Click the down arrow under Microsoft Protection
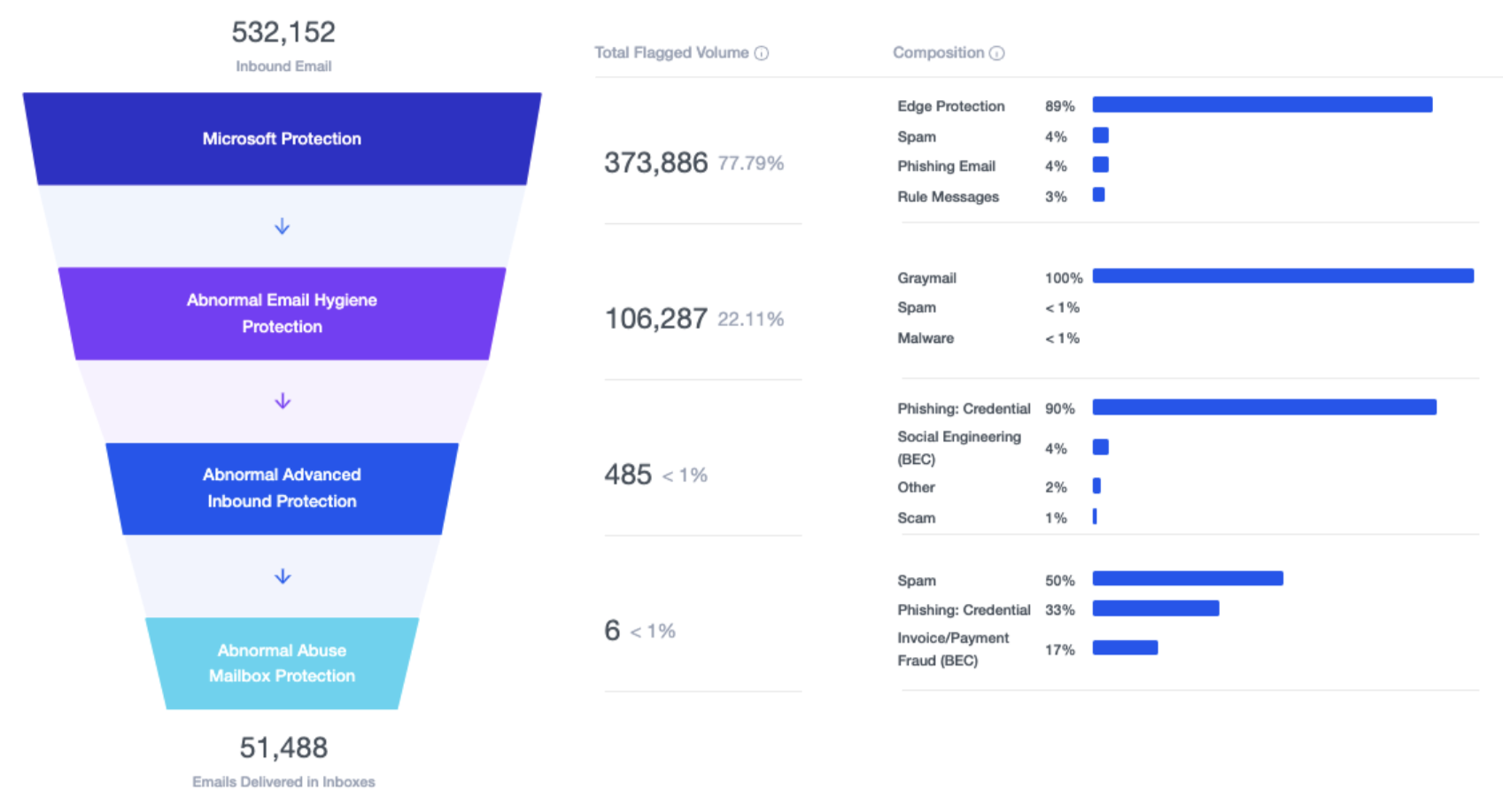 (283, 227)
